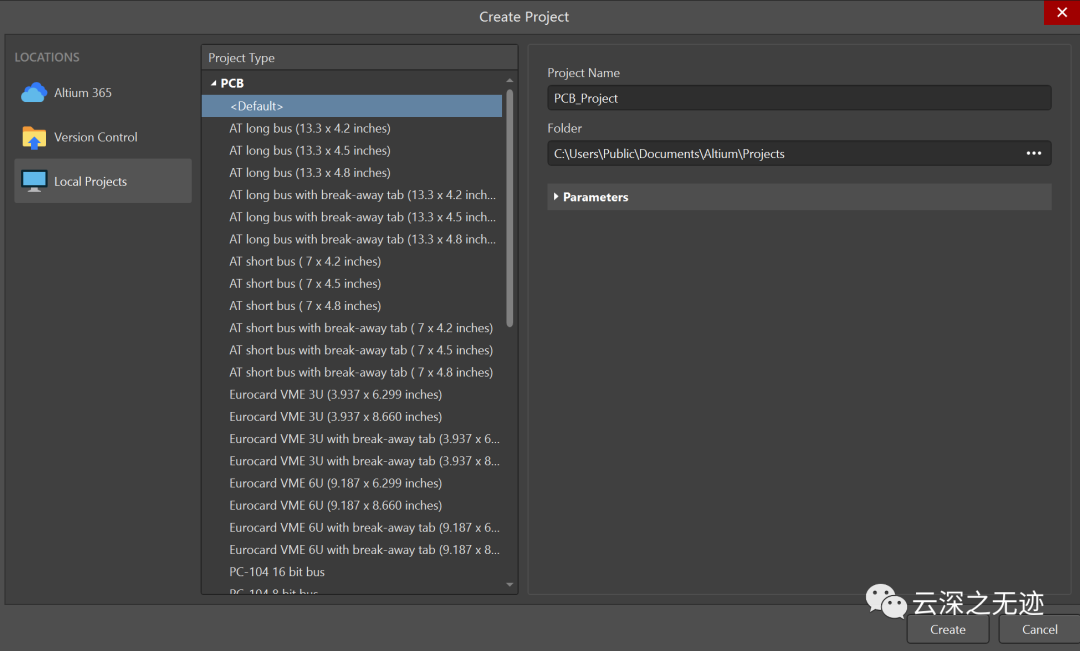The height and width of the screenshot is (651, 1080).
Task: Select the <Default> project type
Action: point(352,106)
